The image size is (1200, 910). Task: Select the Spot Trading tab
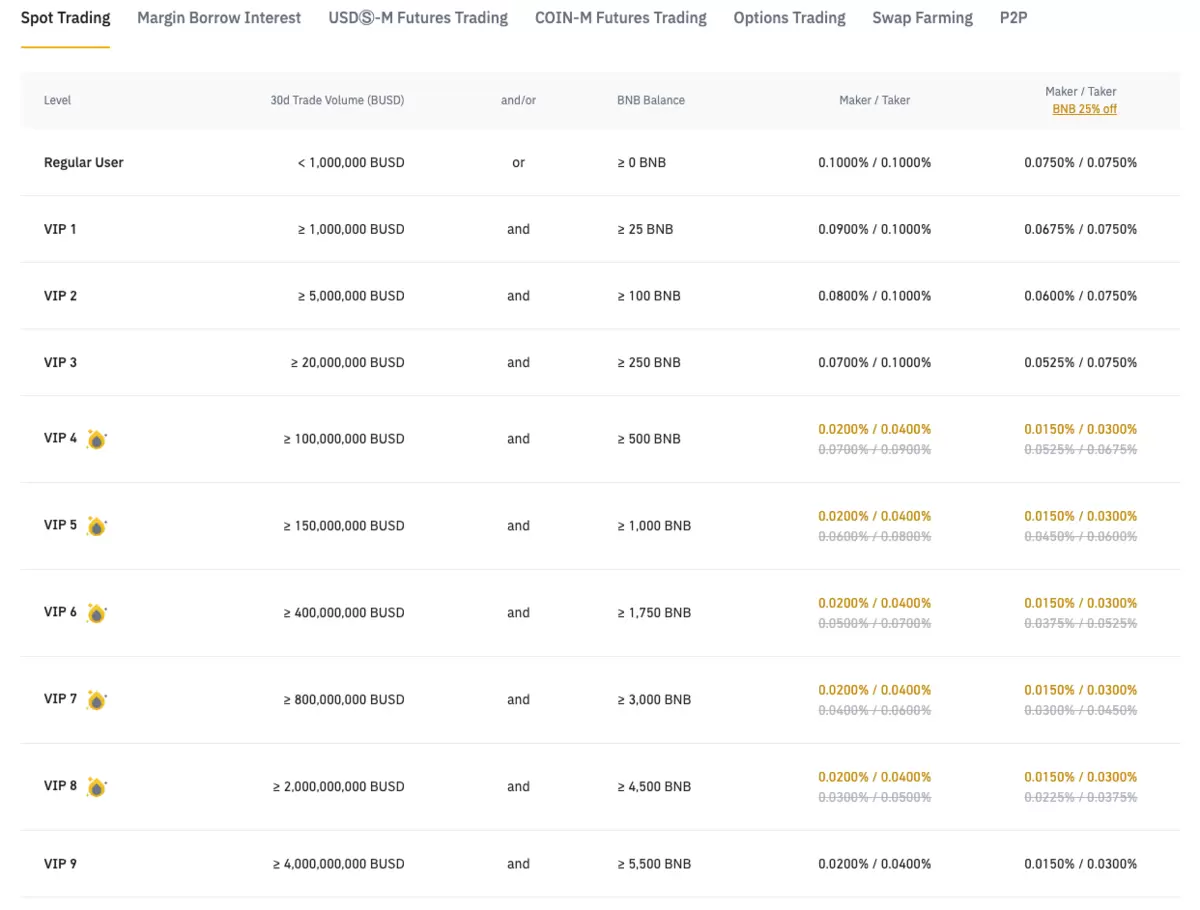point(65,18)
